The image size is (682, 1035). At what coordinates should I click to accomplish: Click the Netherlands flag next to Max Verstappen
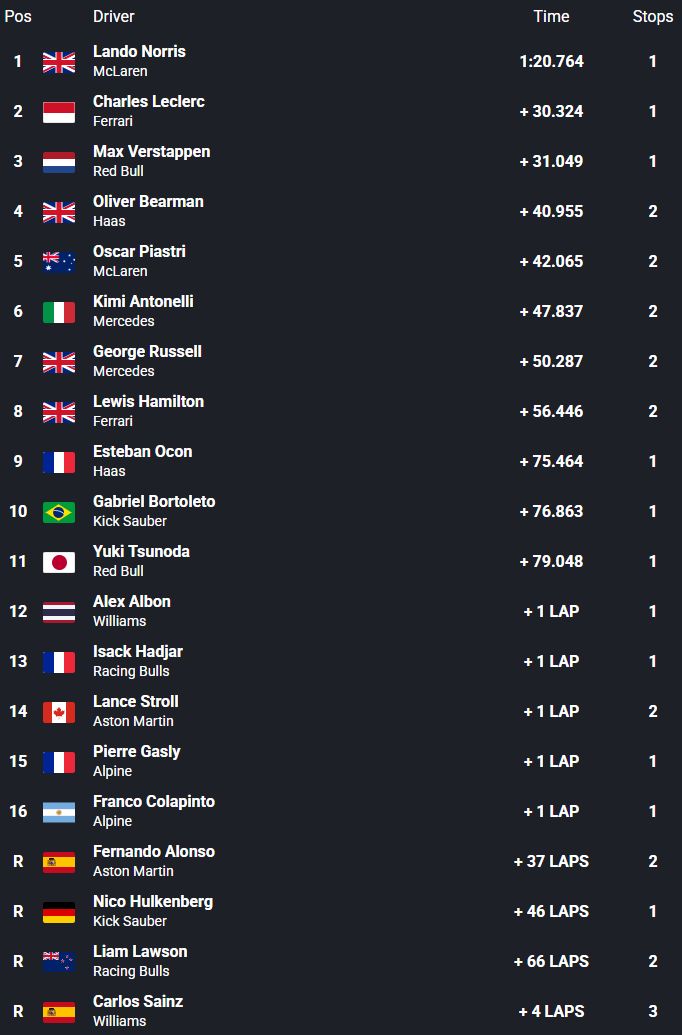(59, 162)
